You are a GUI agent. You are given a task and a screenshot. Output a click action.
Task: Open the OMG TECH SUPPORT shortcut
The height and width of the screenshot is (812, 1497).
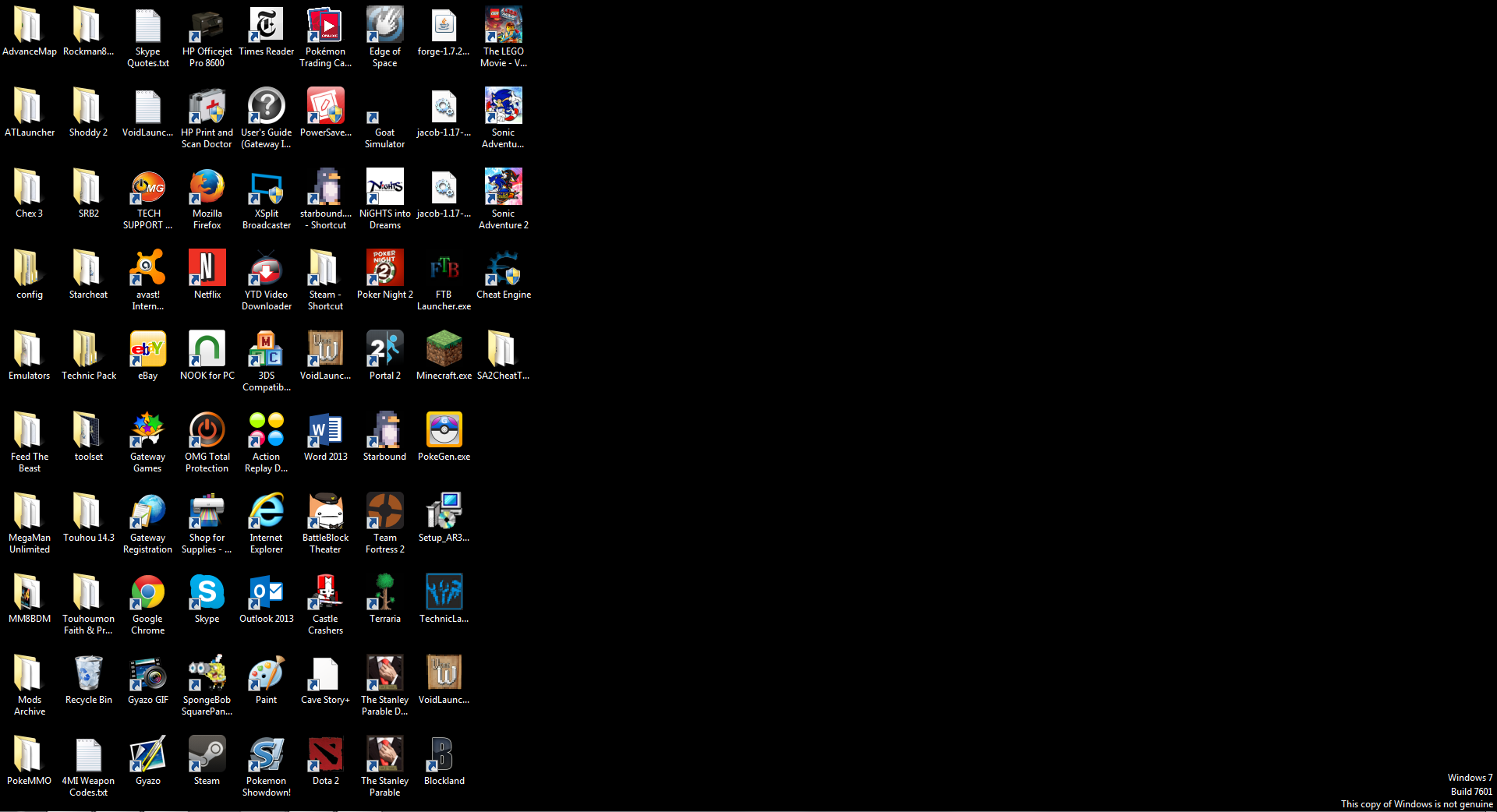coord(148,188)
